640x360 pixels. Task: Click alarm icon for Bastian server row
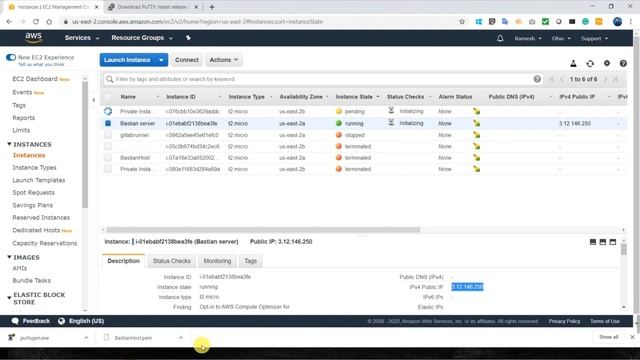(476, 123)
